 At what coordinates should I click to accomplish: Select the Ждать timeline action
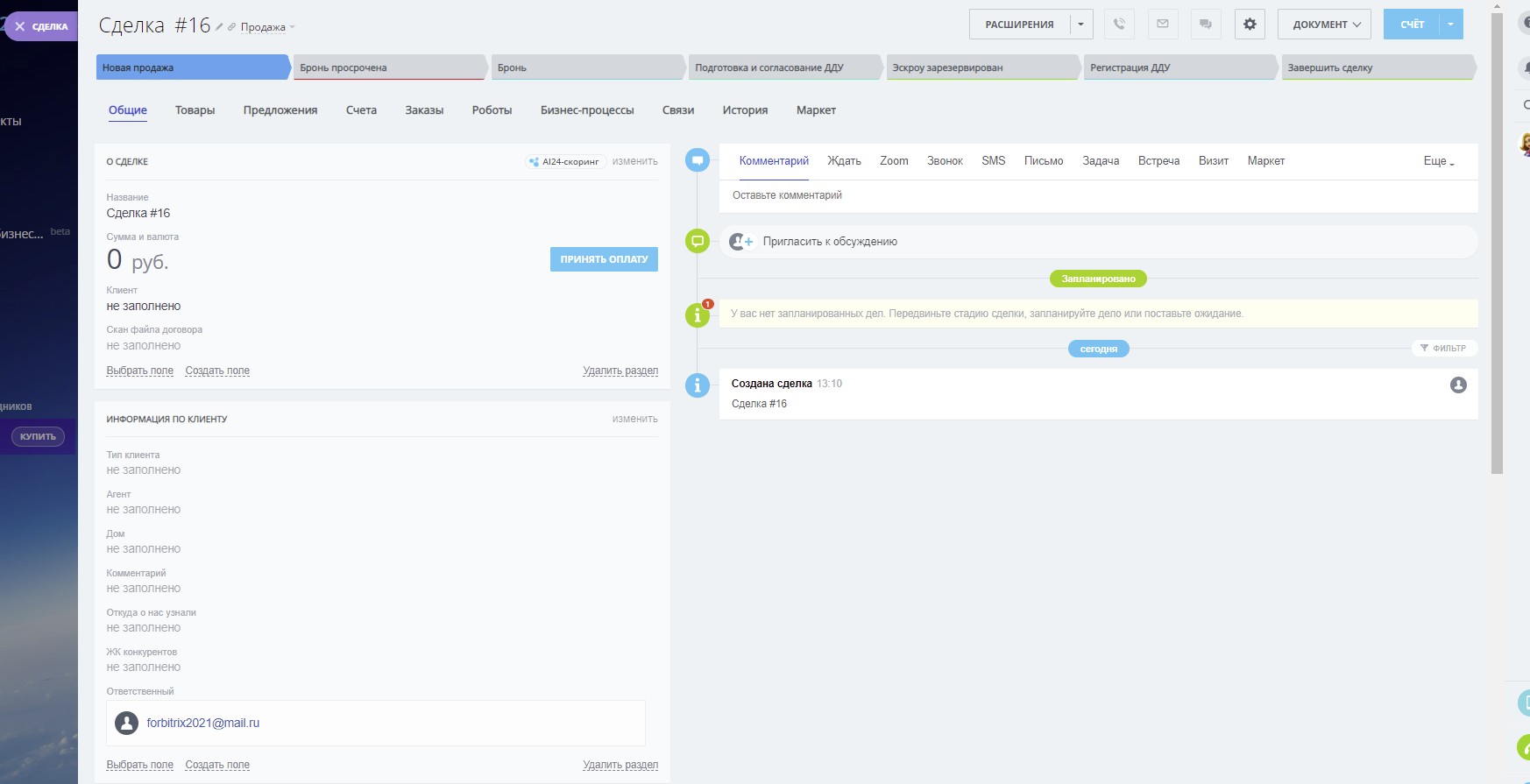(845, 161)
